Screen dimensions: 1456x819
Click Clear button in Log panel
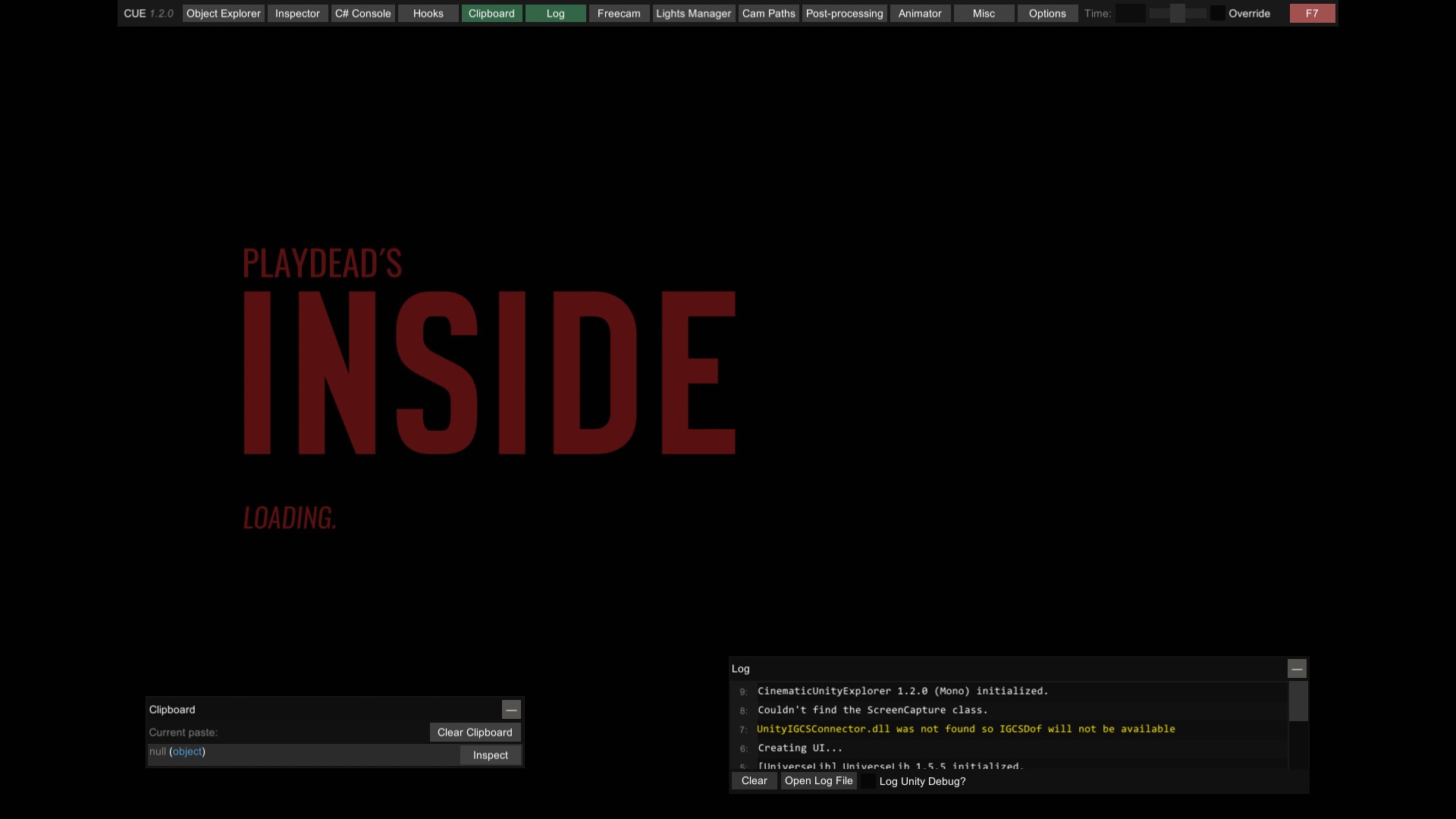754,781
